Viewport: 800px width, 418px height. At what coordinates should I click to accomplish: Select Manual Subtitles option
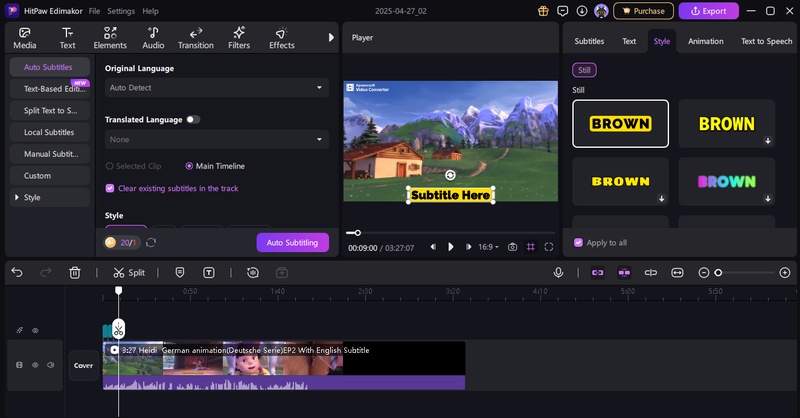pos(49,154)
